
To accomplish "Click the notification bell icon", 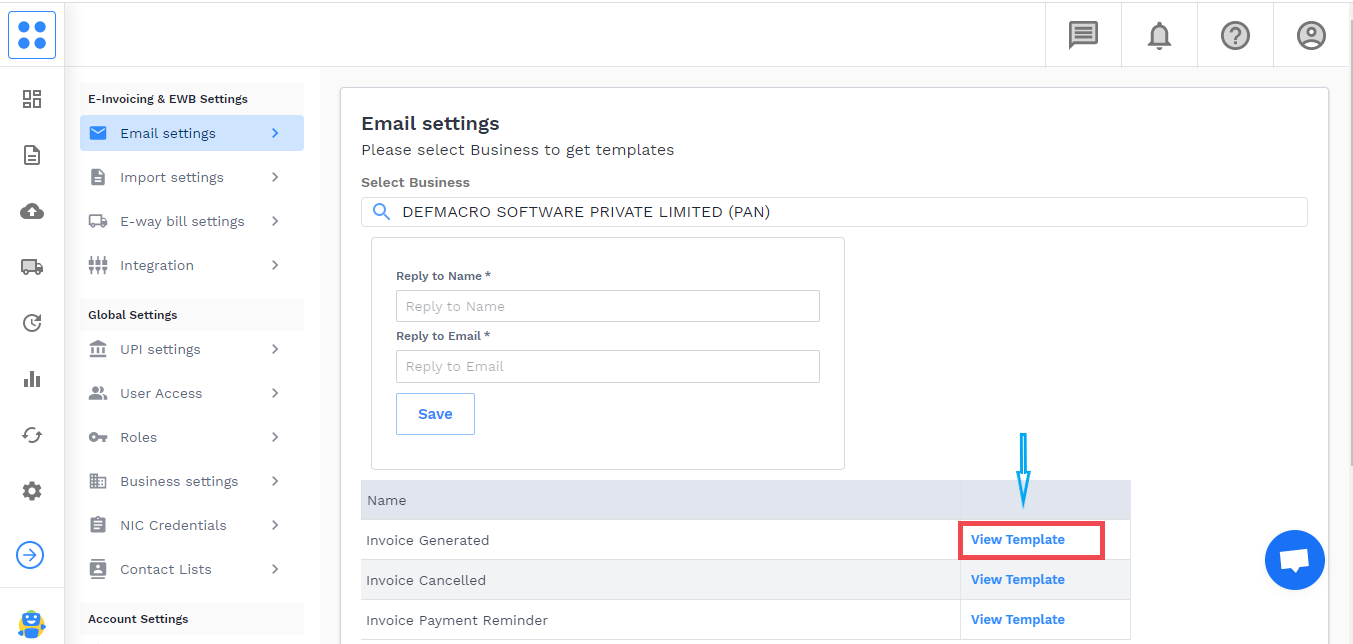I will coord(1159,36).
